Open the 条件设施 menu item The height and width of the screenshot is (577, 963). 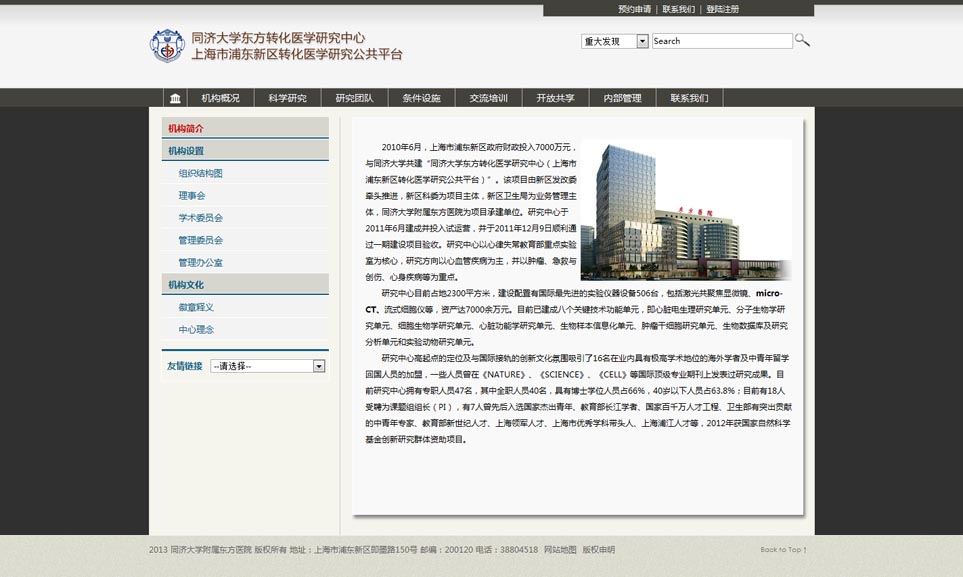(x=421, y=98)
